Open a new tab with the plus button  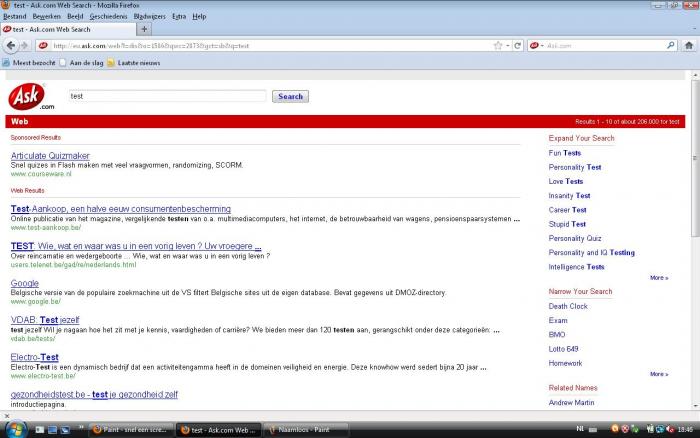click(x=144, y=29)
